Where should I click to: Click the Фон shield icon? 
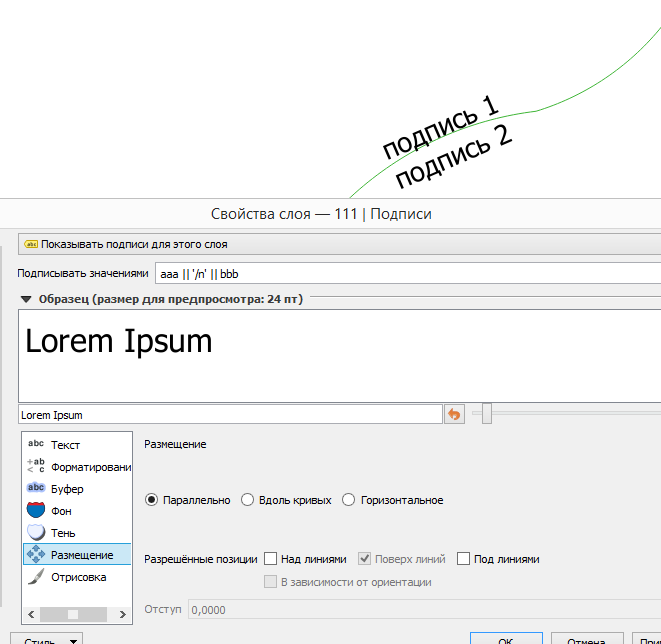point(36,510)
